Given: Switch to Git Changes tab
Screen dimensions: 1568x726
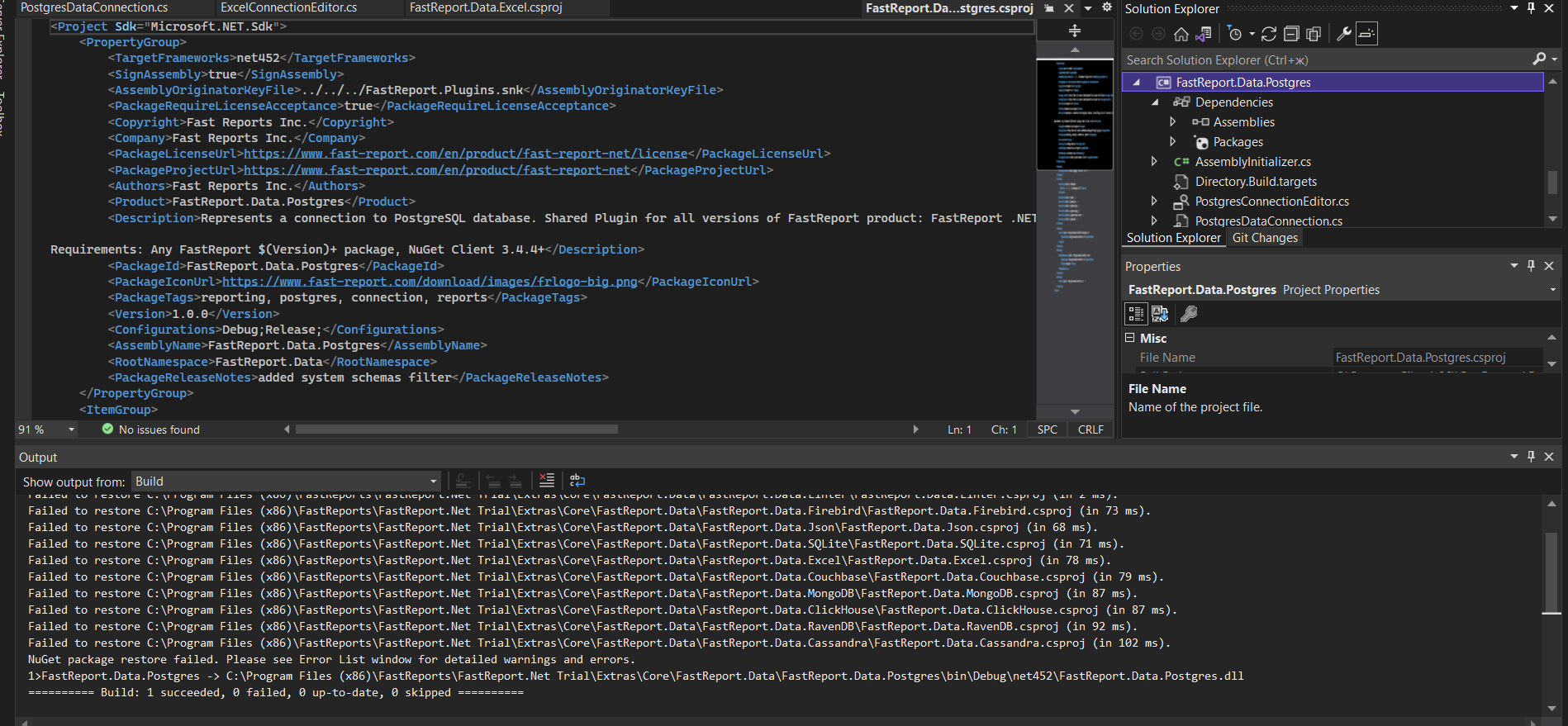Looking at the screenshot, I should click(1265, 238).
